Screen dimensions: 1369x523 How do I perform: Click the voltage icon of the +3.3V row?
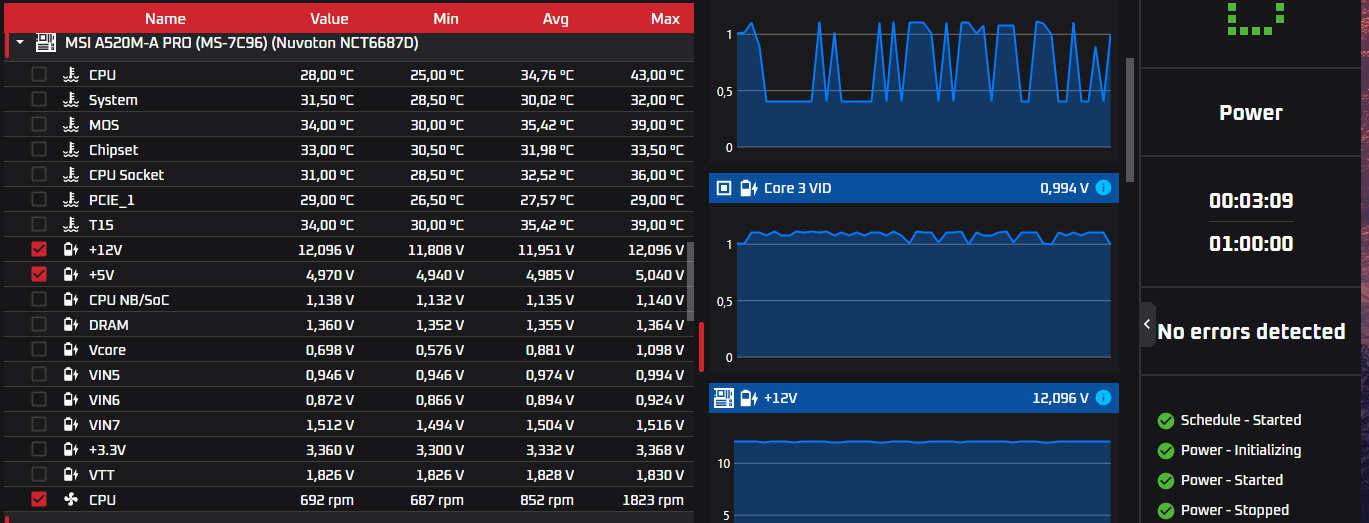(x=71, y=449)
